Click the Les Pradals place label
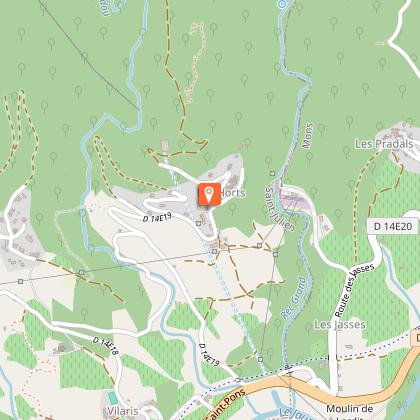420x420 pixels. pyautogui.click(x=384, y=144)
